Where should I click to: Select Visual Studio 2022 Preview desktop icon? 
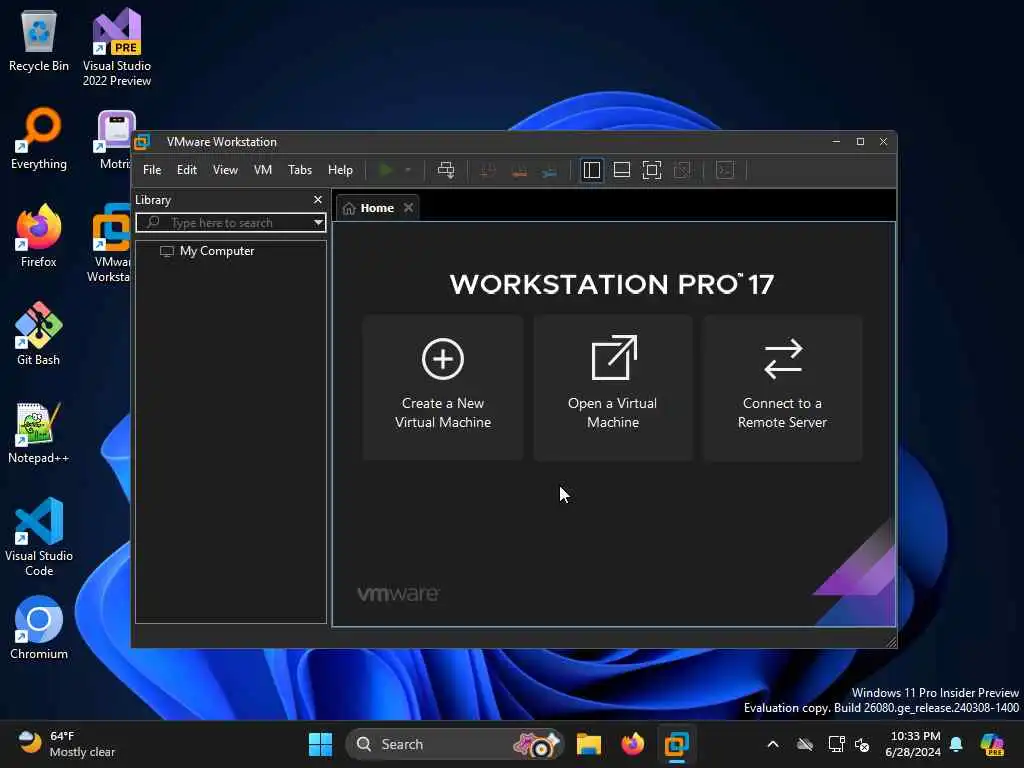[117, 47]
